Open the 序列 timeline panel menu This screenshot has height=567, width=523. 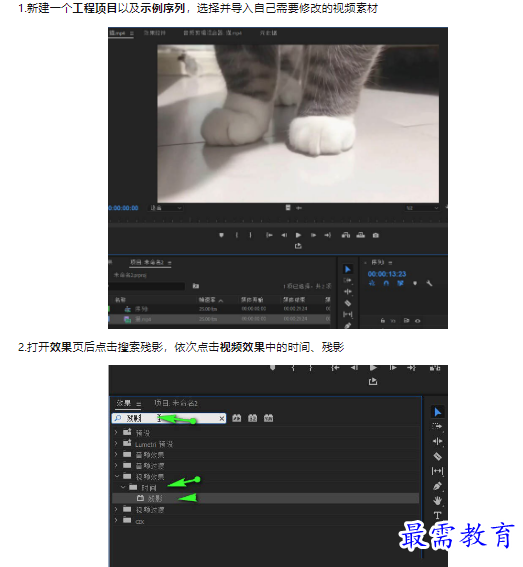[x=390, y=263]
